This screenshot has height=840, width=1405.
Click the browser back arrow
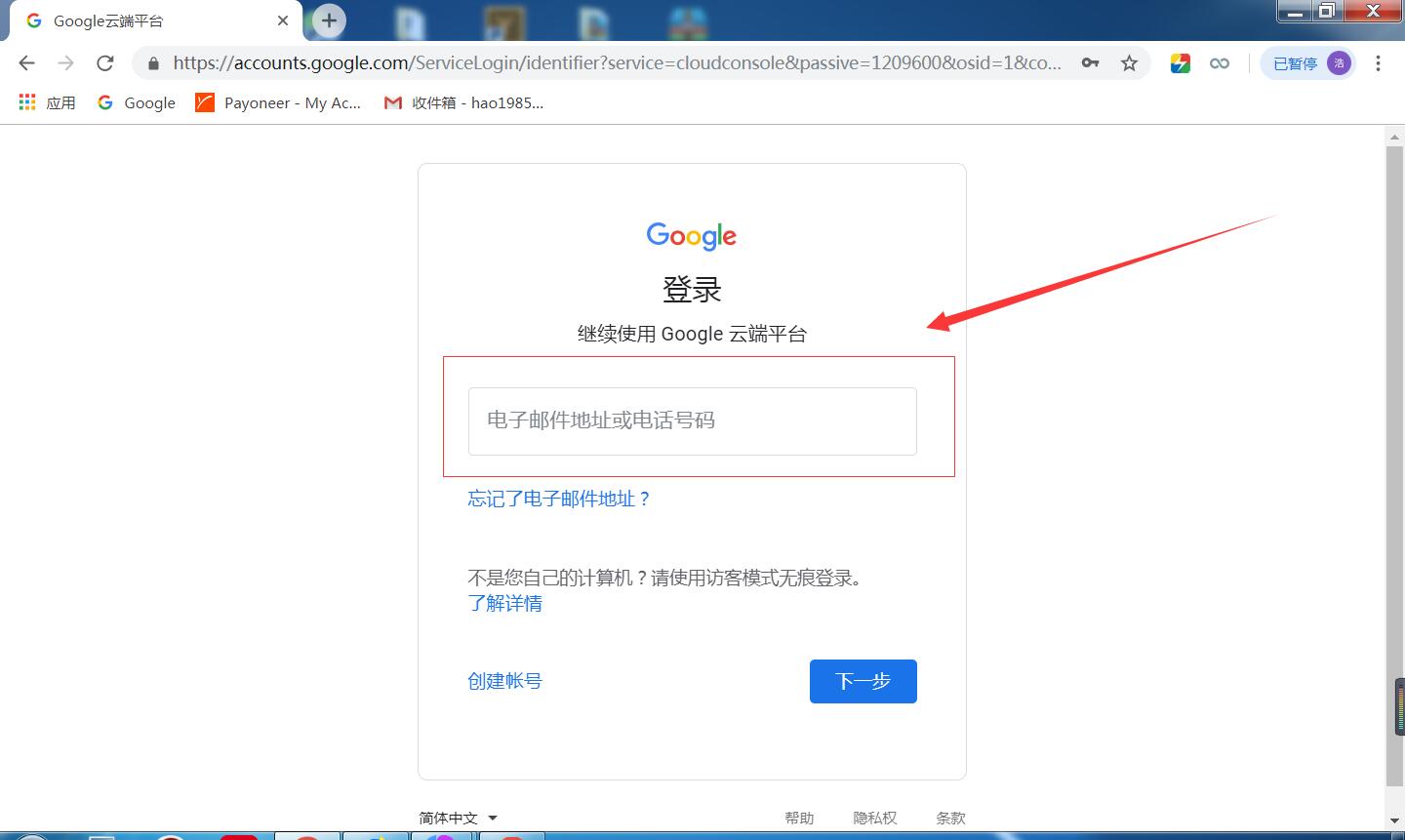[x=26, y=63]
